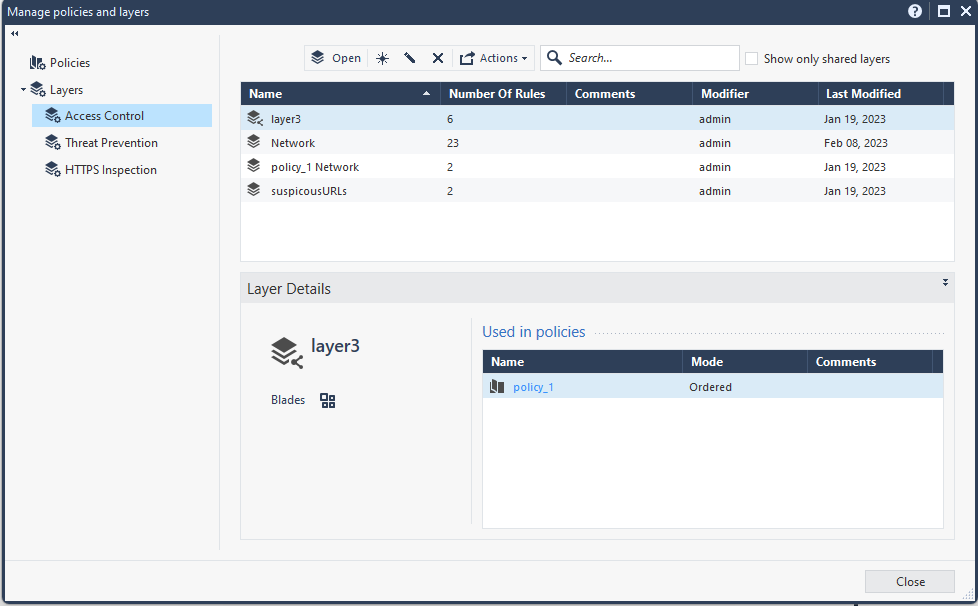
Task: Click the policy_1 Network layer icon
Action: click(254, 167)
